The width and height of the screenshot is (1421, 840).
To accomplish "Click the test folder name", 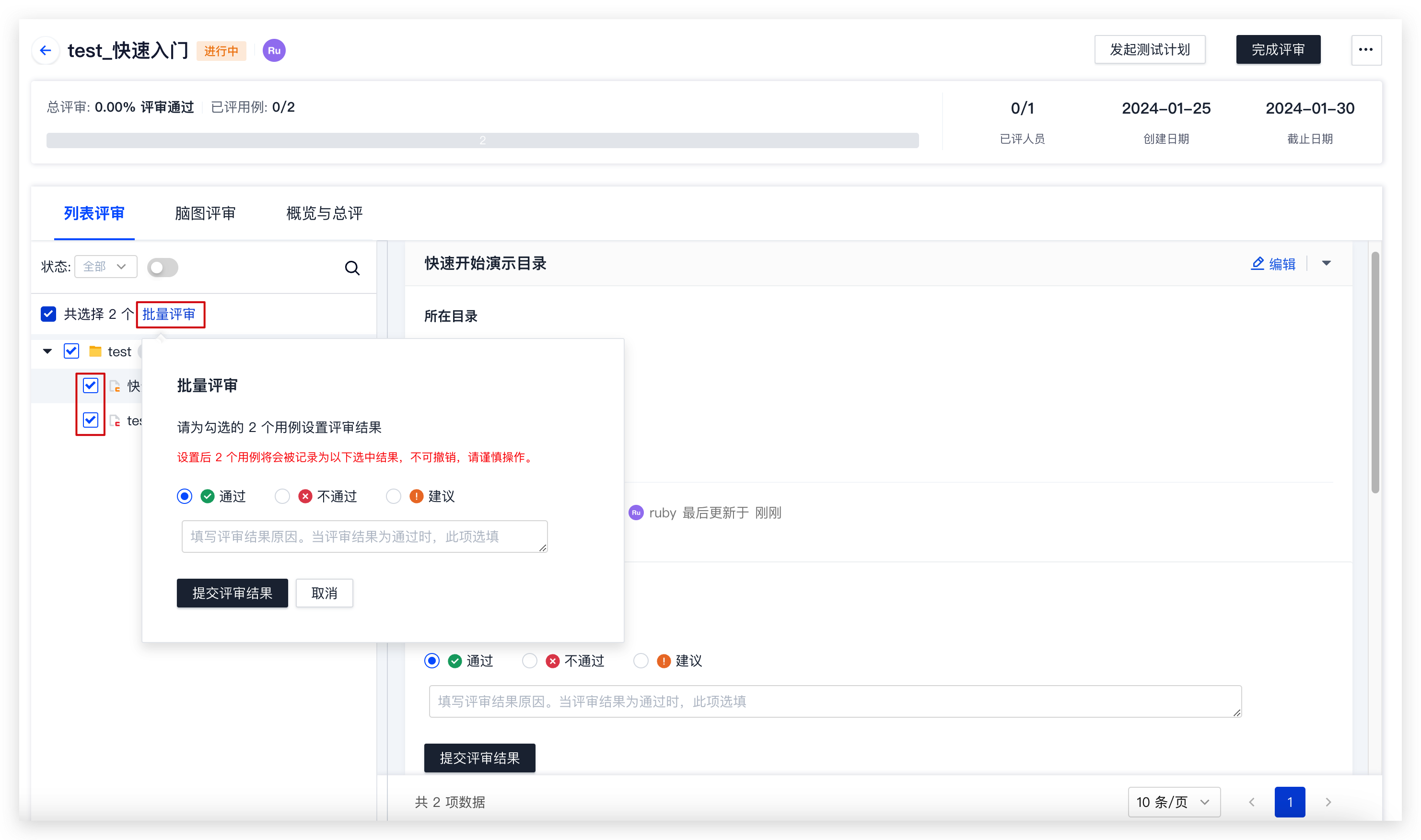I will pyautogui.click(x=119, y=351).
